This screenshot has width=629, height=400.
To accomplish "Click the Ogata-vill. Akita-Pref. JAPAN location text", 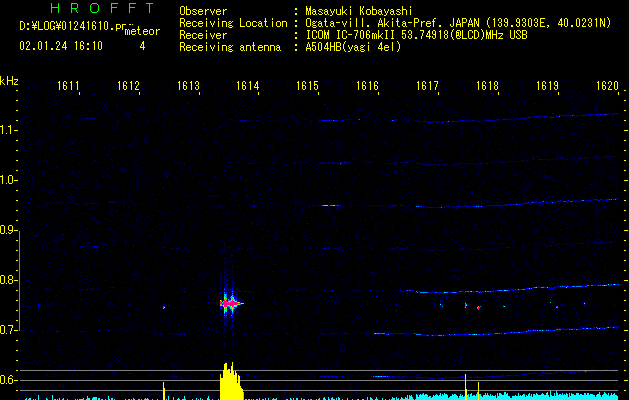I will click(x=391, y=23).
